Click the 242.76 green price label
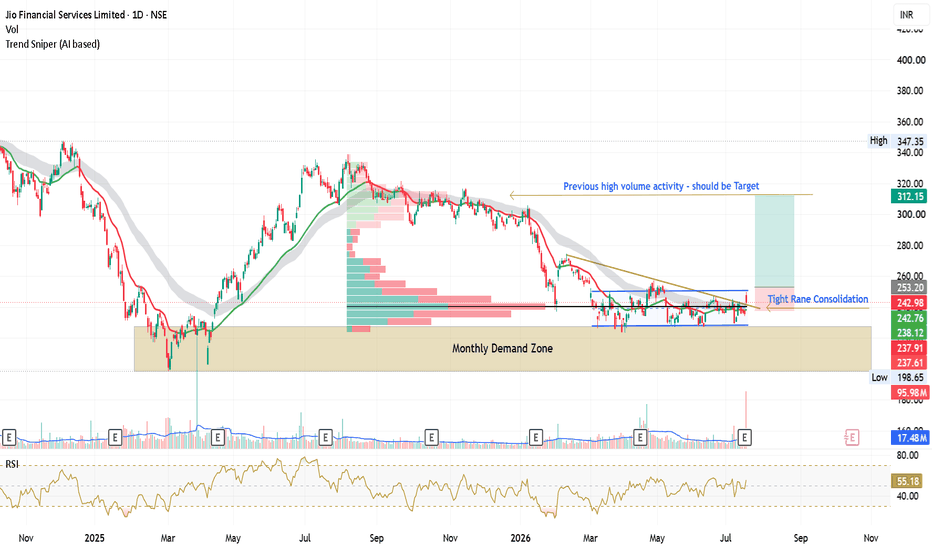 click(x=909, y=318)
